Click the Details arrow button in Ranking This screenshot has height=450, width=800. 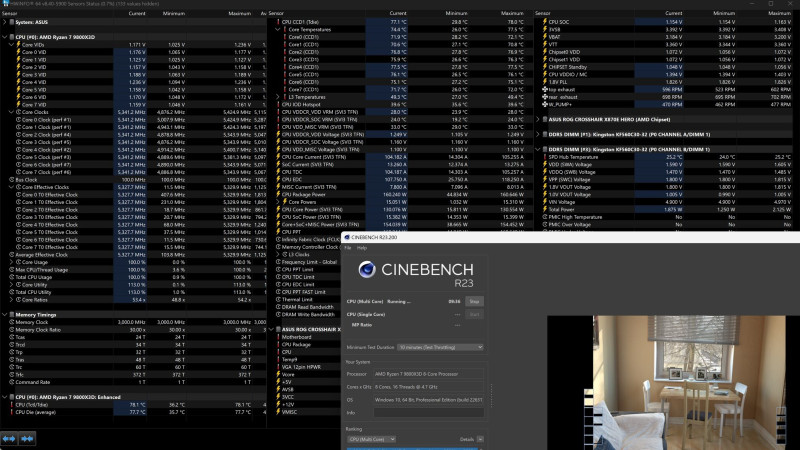(x=480, y=439)
